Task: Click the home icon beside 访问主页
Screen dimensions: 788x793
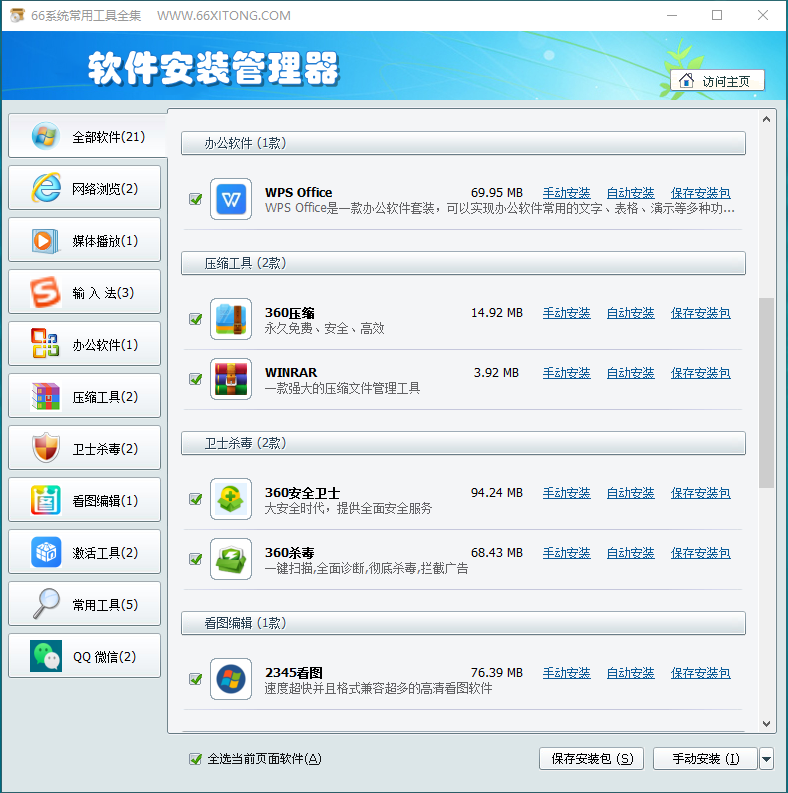Action: (x=686, y=80)
